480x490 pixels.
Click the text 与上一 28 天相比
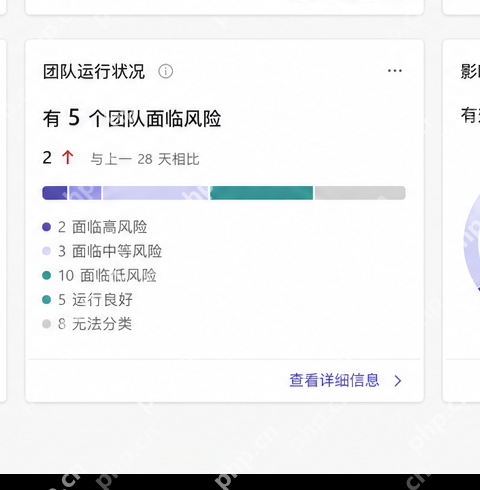(145, 159)
